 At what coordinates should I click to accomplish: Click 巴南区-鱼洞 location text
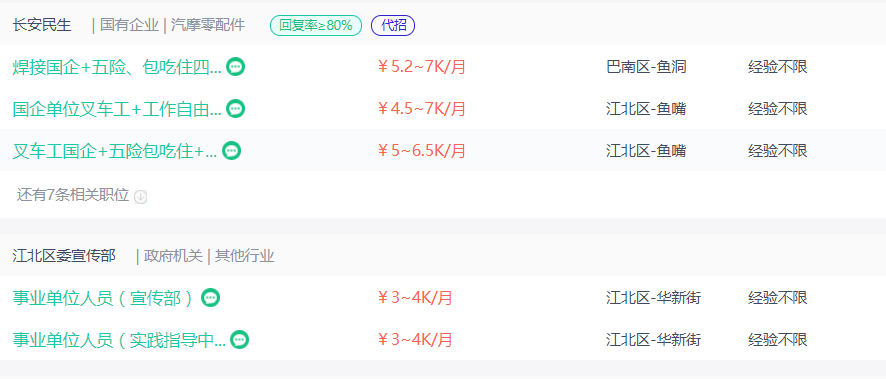click(x=646, y=67)
